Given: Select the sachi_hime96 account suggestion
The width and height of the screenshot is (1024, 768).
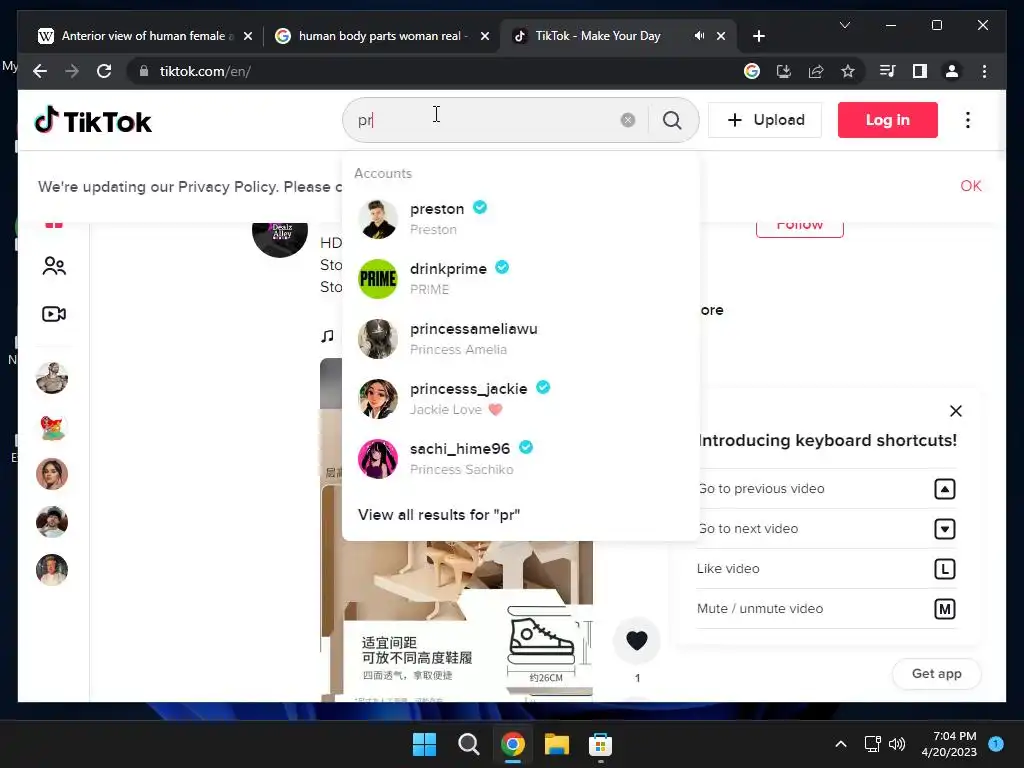Looking at the screenshot, I should coord(520,458).
